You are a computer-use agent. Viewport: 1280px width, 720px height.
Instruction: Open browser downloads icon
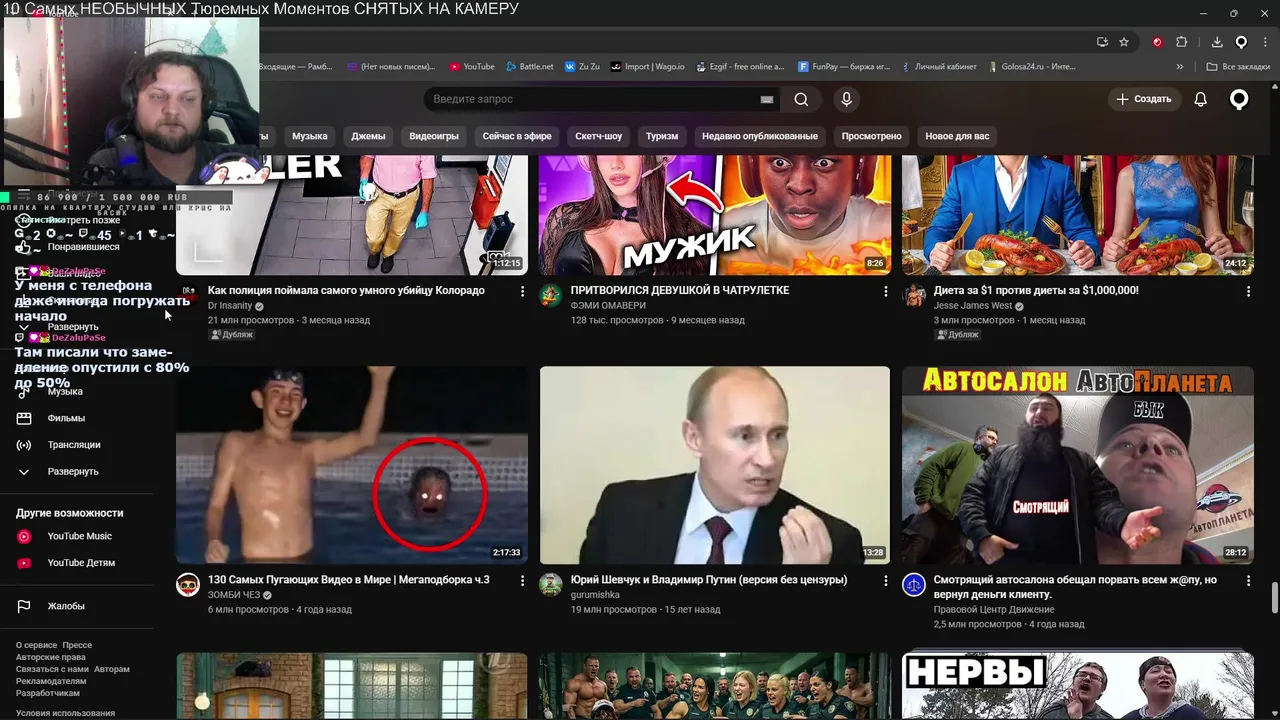[1217, 42]
